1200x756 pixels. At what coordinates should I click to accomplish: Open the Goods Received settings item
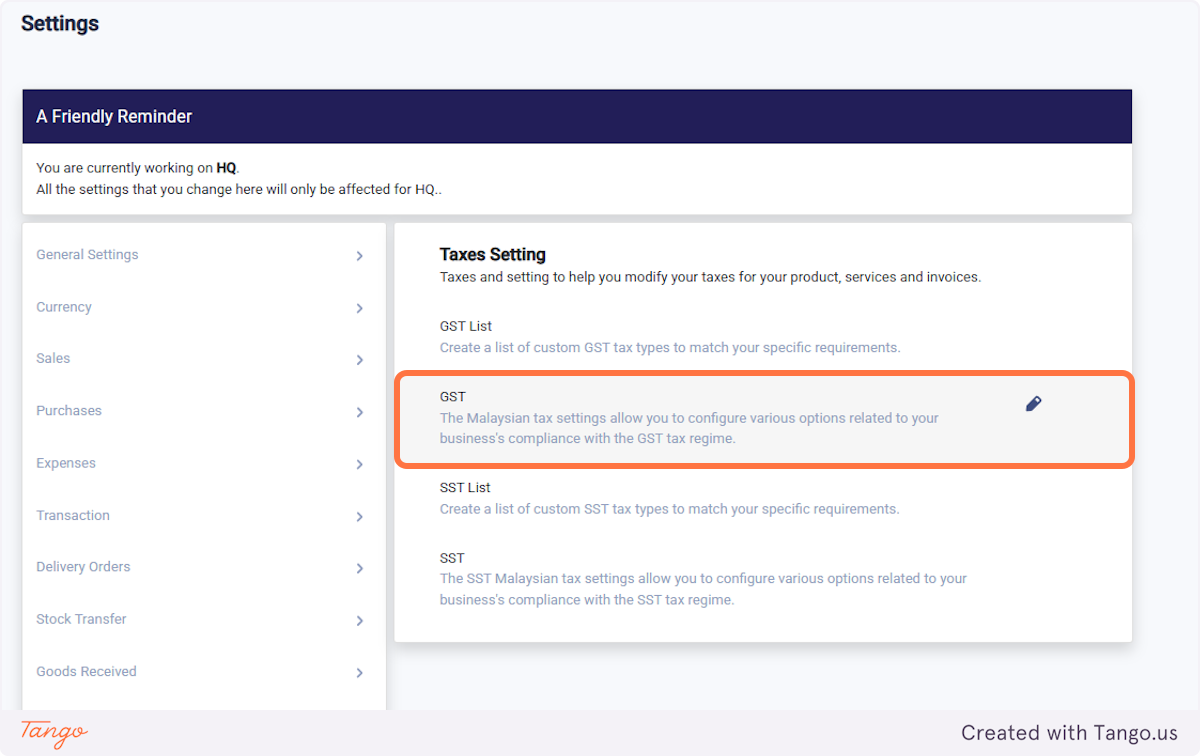tap(204, 671)
